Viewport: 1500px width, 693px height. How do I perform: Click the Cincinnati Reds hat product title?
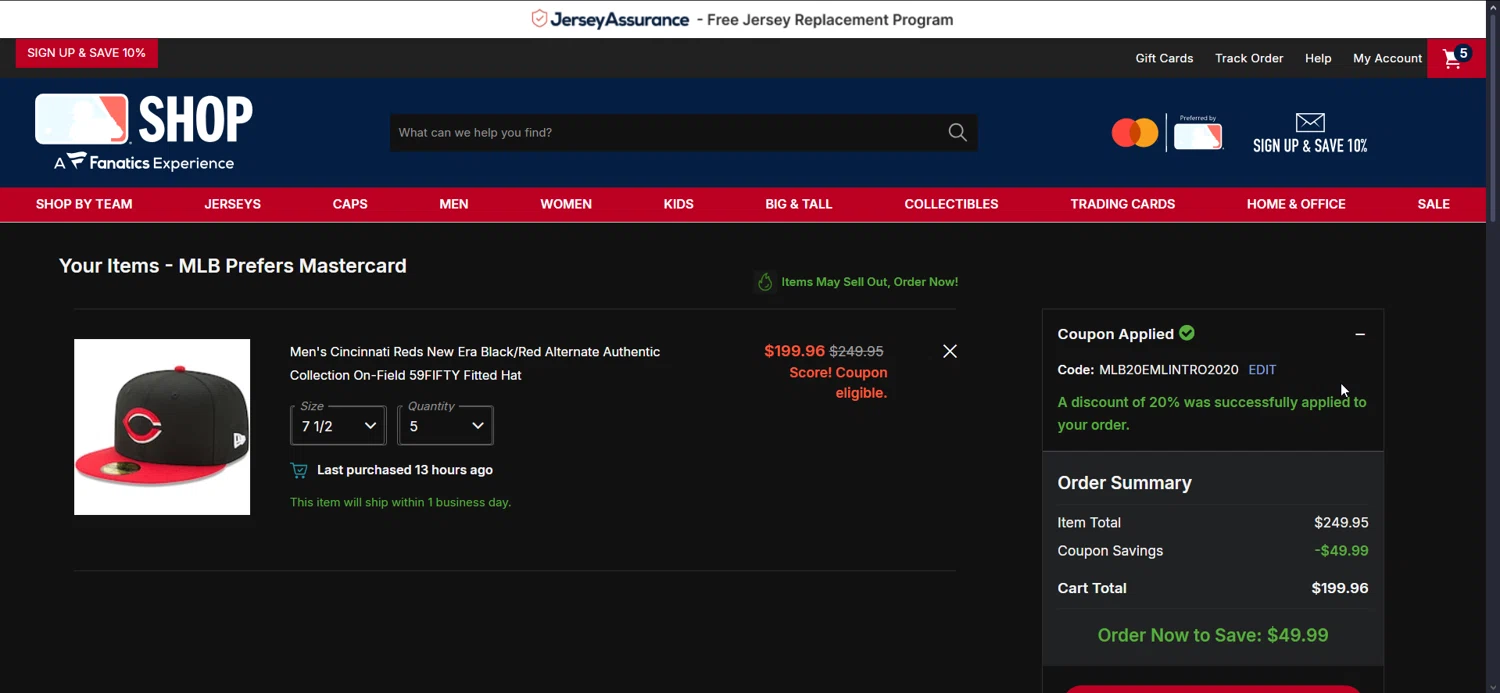point(475,363)
